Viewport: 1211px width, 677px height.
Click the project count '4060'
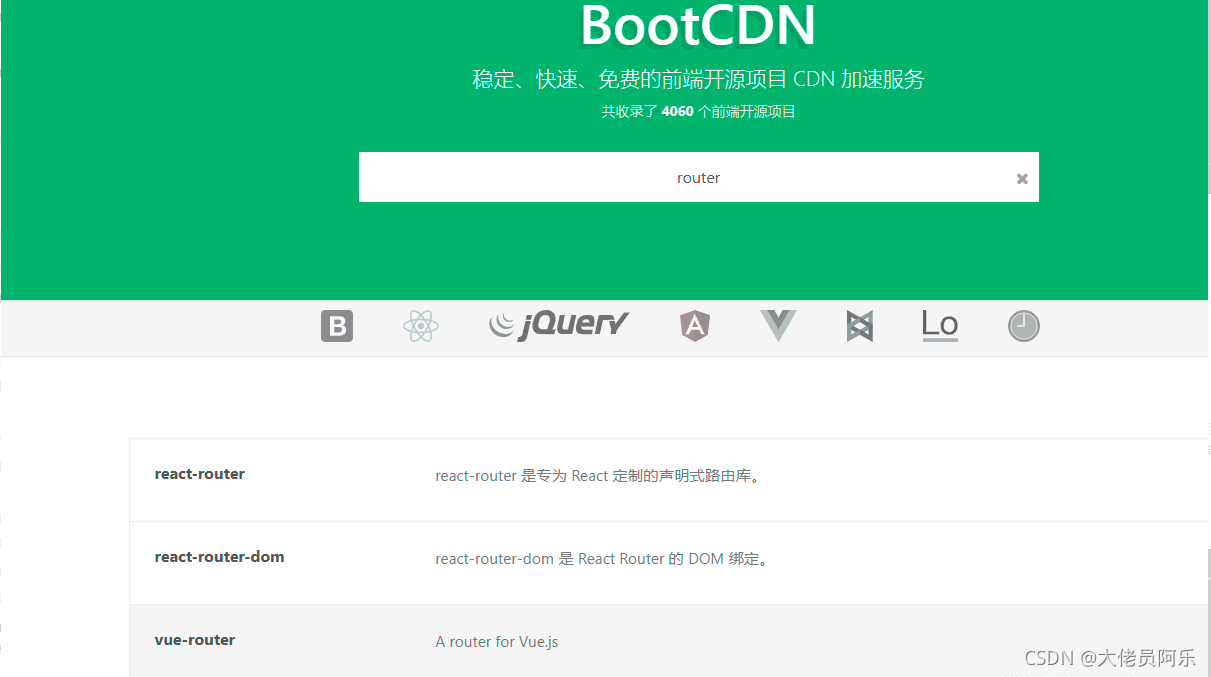pos(677,112)
